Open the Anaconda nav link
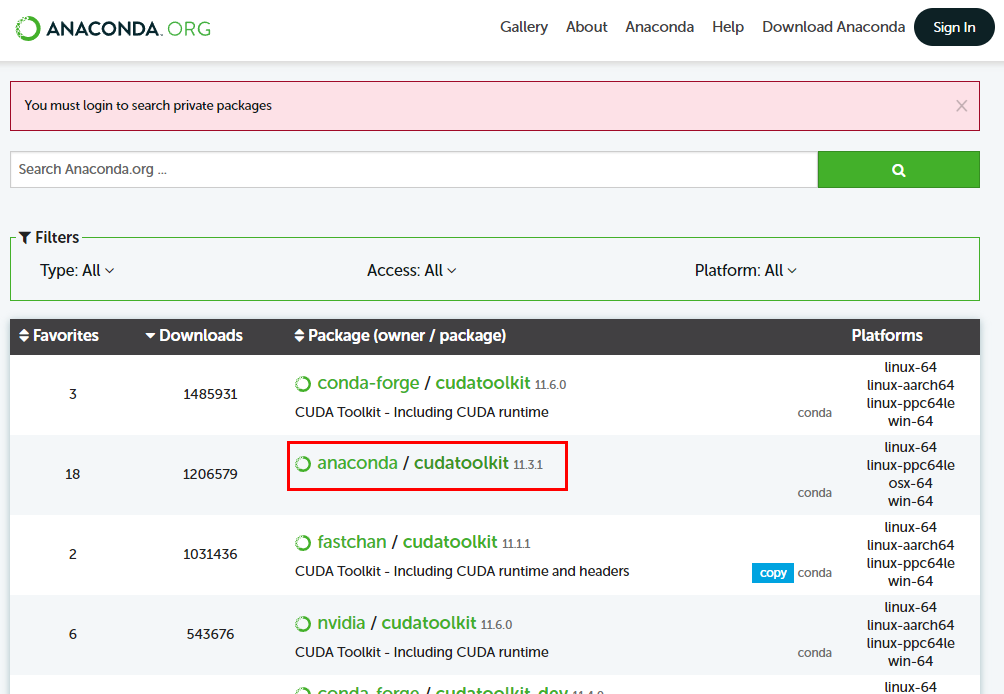Image resolution: width=1004 pixels, height=694 pixels. point(660,27)
